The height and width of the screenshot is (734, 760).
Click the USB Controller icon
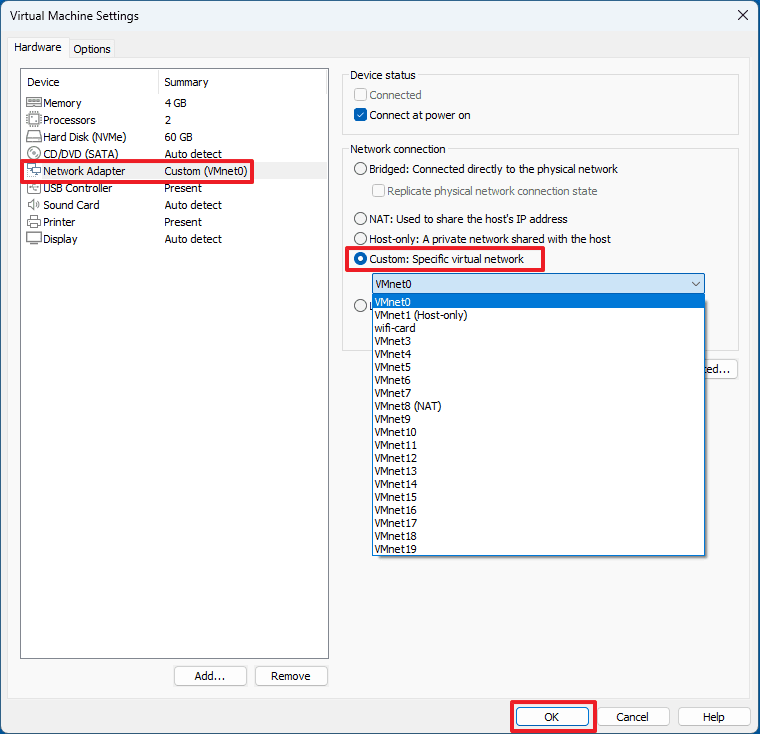click(33, 188)
